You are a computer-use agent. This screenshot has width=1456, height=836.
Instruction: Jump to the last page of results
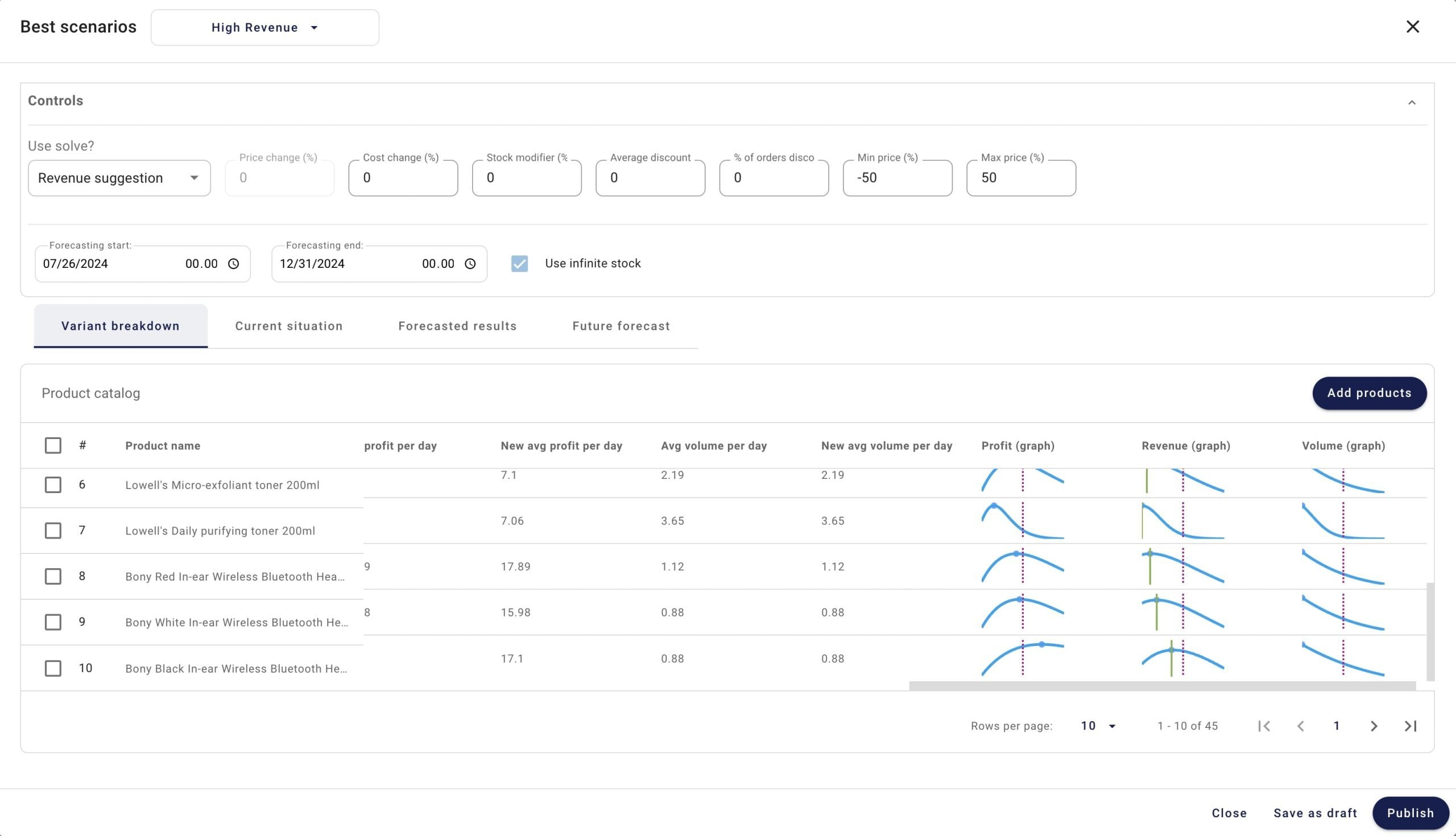(1410, 726)
